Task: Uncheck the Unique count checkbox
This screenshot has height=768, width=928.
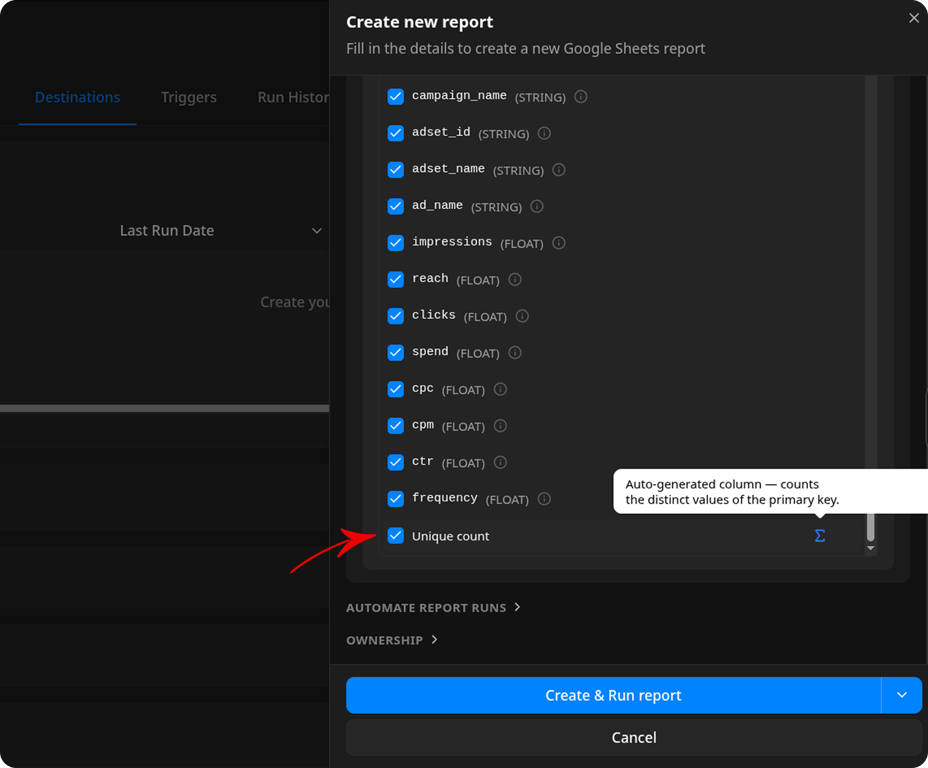Action: click(395, 535)
